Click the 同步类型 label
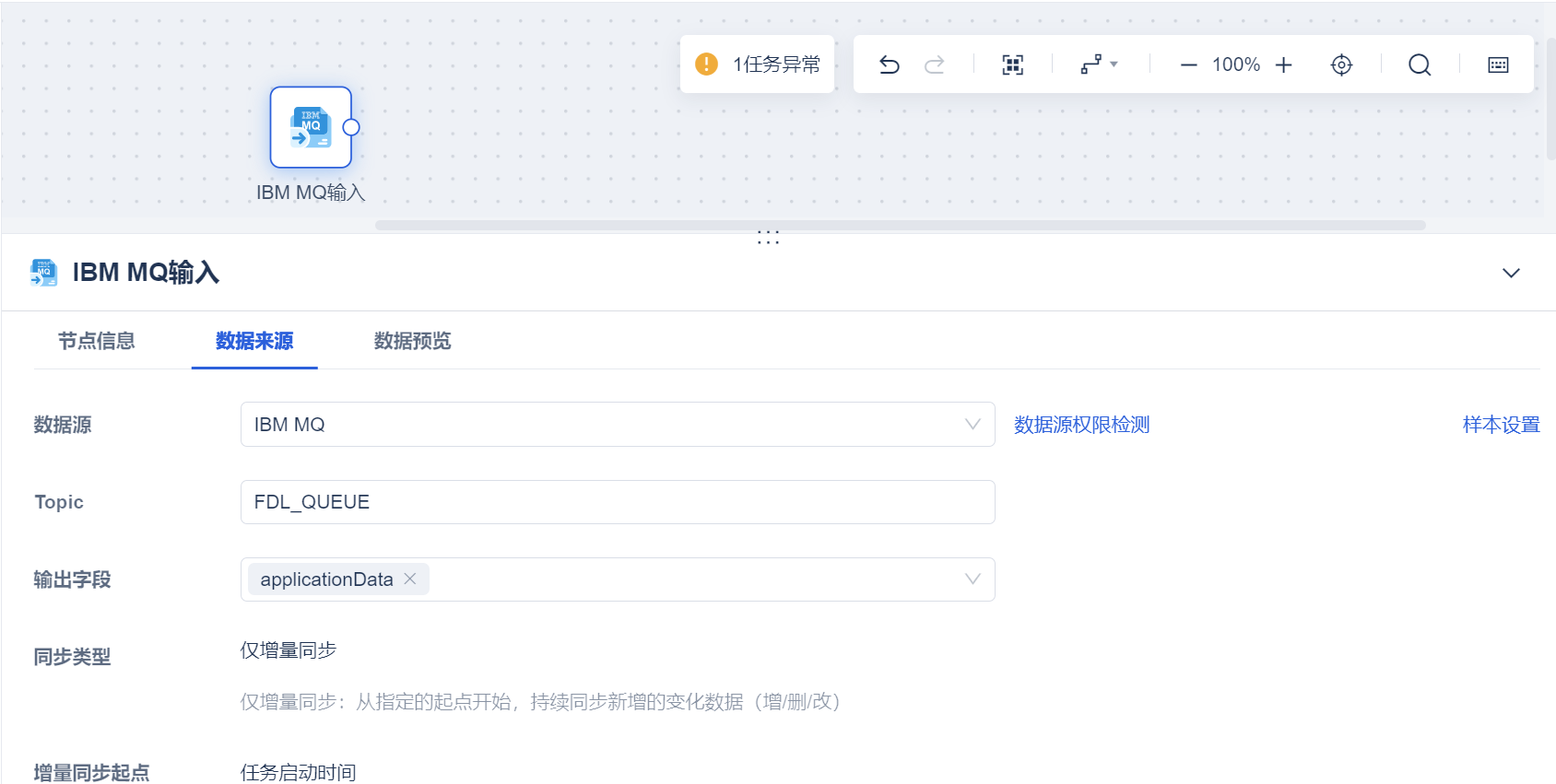 (72, 657)
